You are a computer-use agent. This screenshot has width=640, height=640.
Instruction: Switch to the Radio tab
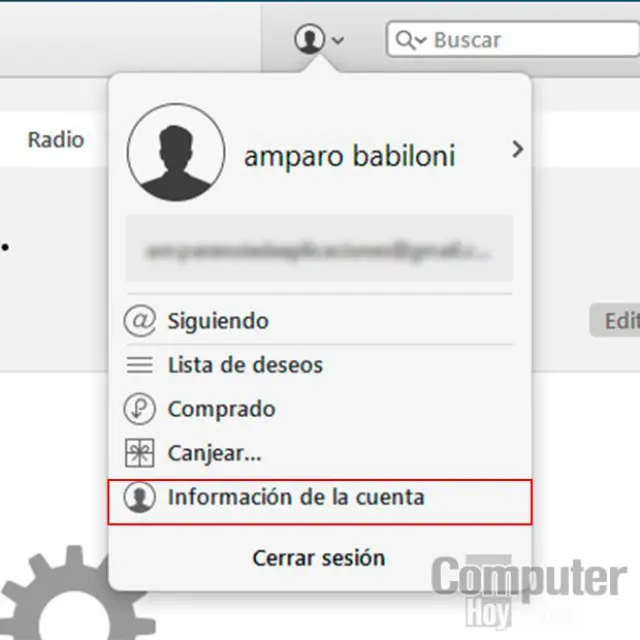tap(56, 140)
